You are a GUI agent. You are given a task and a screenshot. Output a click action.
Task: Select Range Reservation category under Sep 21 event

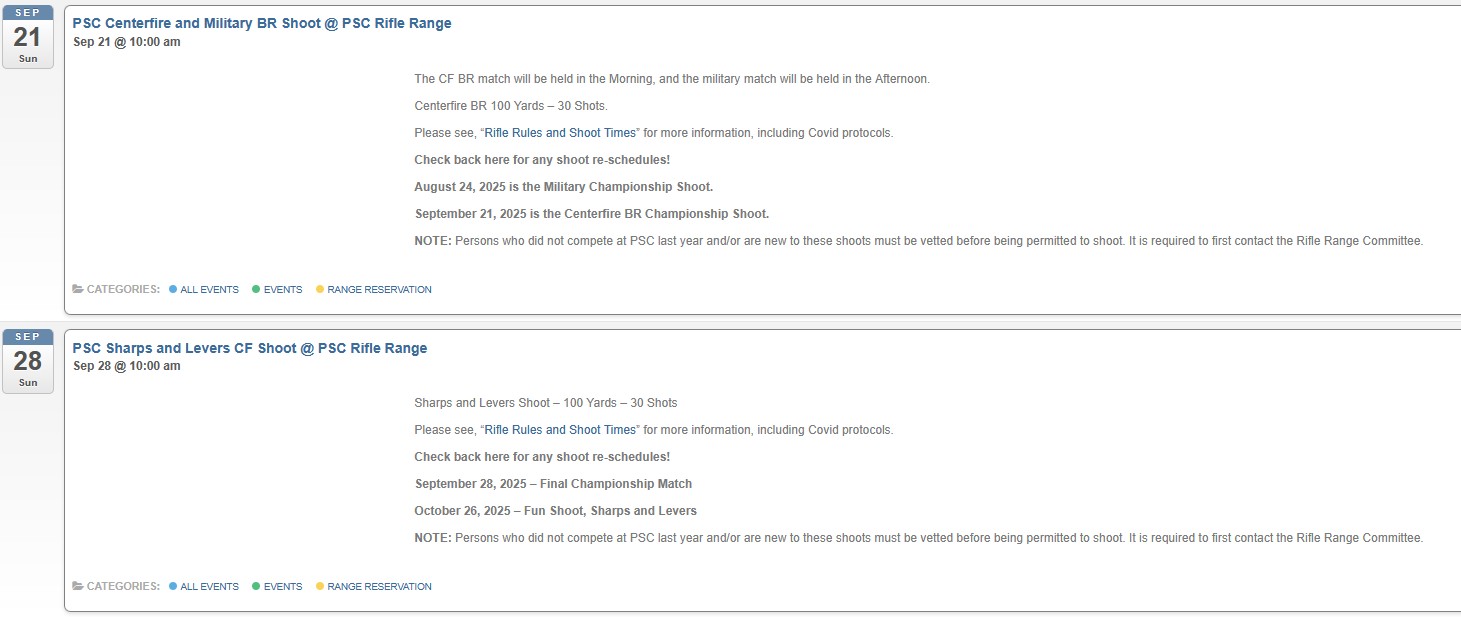380,290
